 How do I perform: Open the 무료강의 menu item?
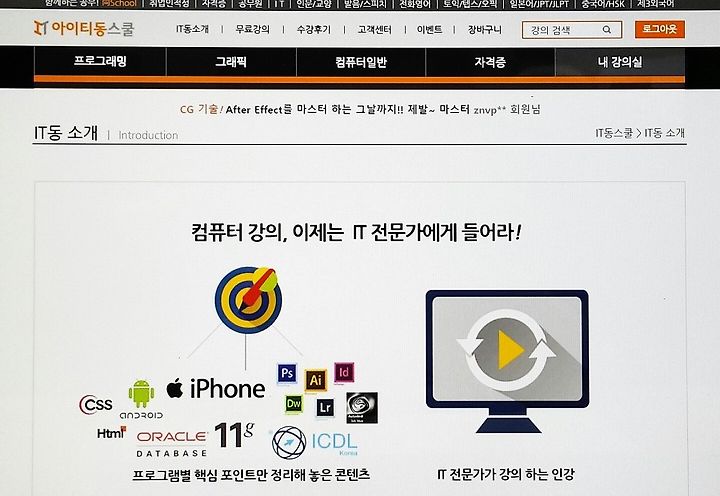(x=253, y=29)
